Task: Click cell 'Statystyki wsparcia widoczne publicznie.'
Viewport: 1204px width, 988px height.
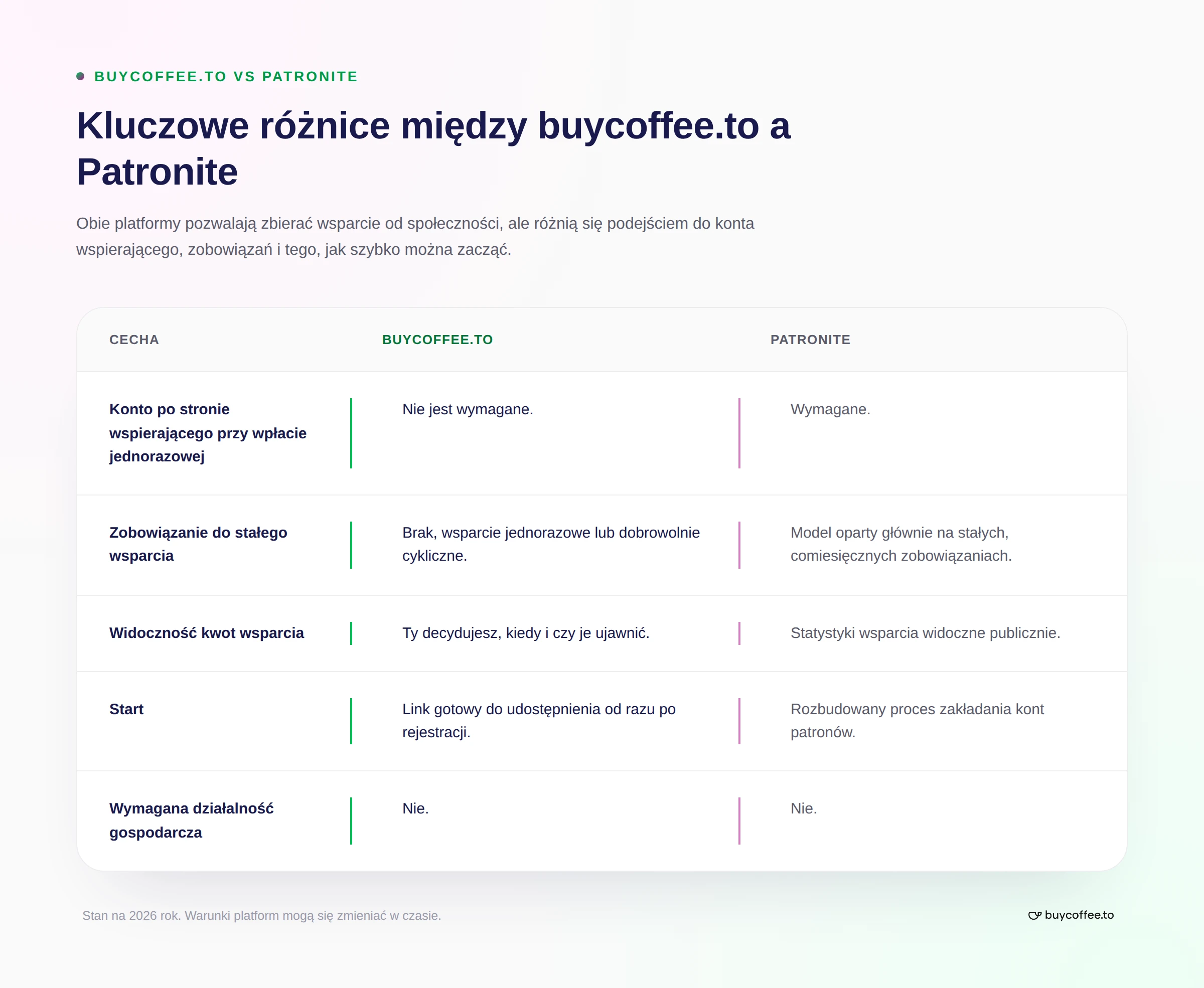Action: tap(925, 633)
